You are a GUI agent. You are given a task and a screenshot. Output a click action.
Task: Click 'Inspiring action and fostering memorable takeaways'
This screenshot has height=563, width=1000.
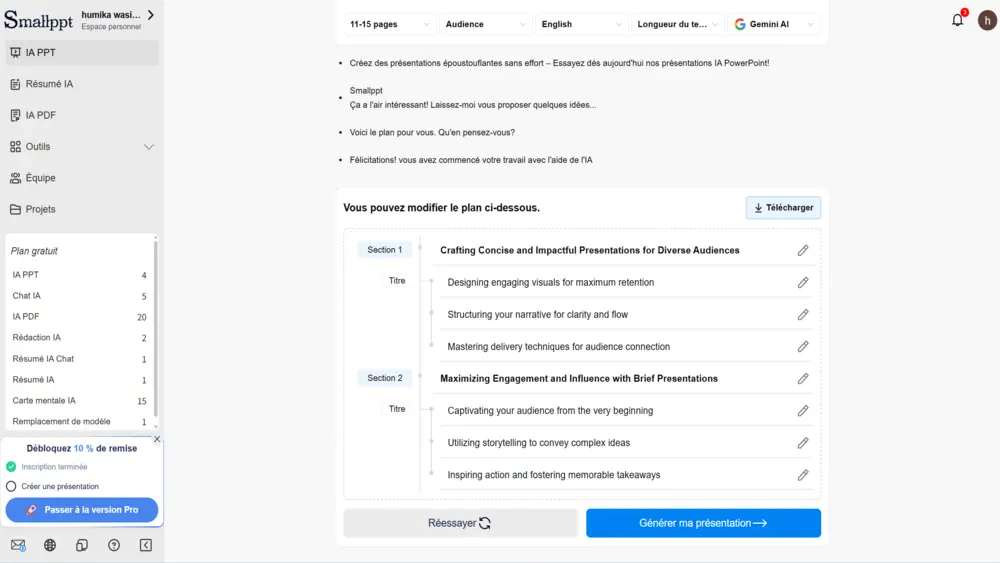554,475
